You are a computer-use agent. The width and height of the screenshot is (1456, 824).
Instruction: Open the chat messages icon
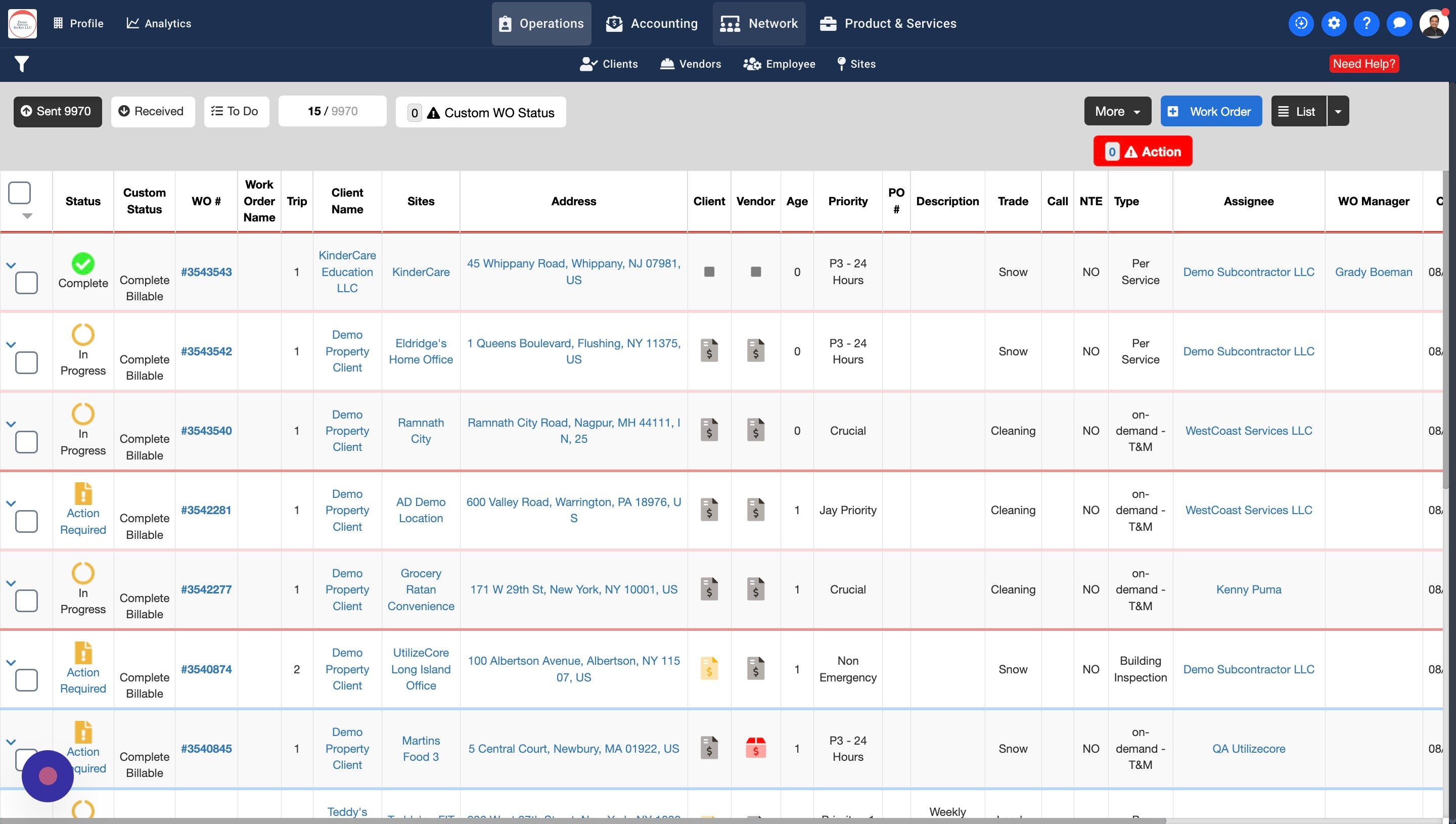click(x=1399, y=23)
